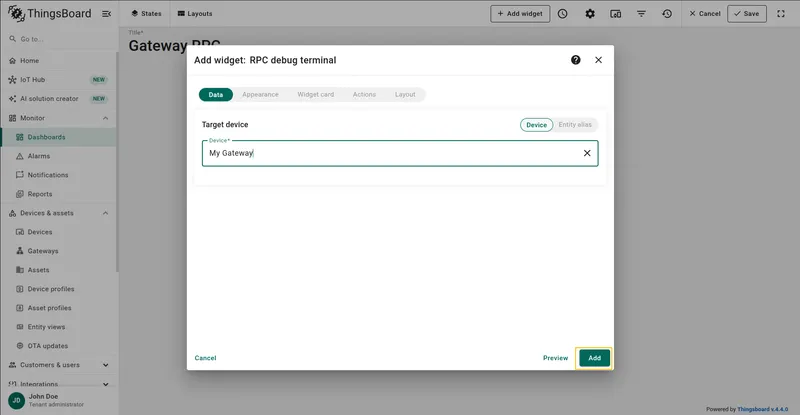The height and width of the screenshot is (415, 800).
Task: Open the time window clock icon
Action: pyautogui.click(x=562, y=14)
